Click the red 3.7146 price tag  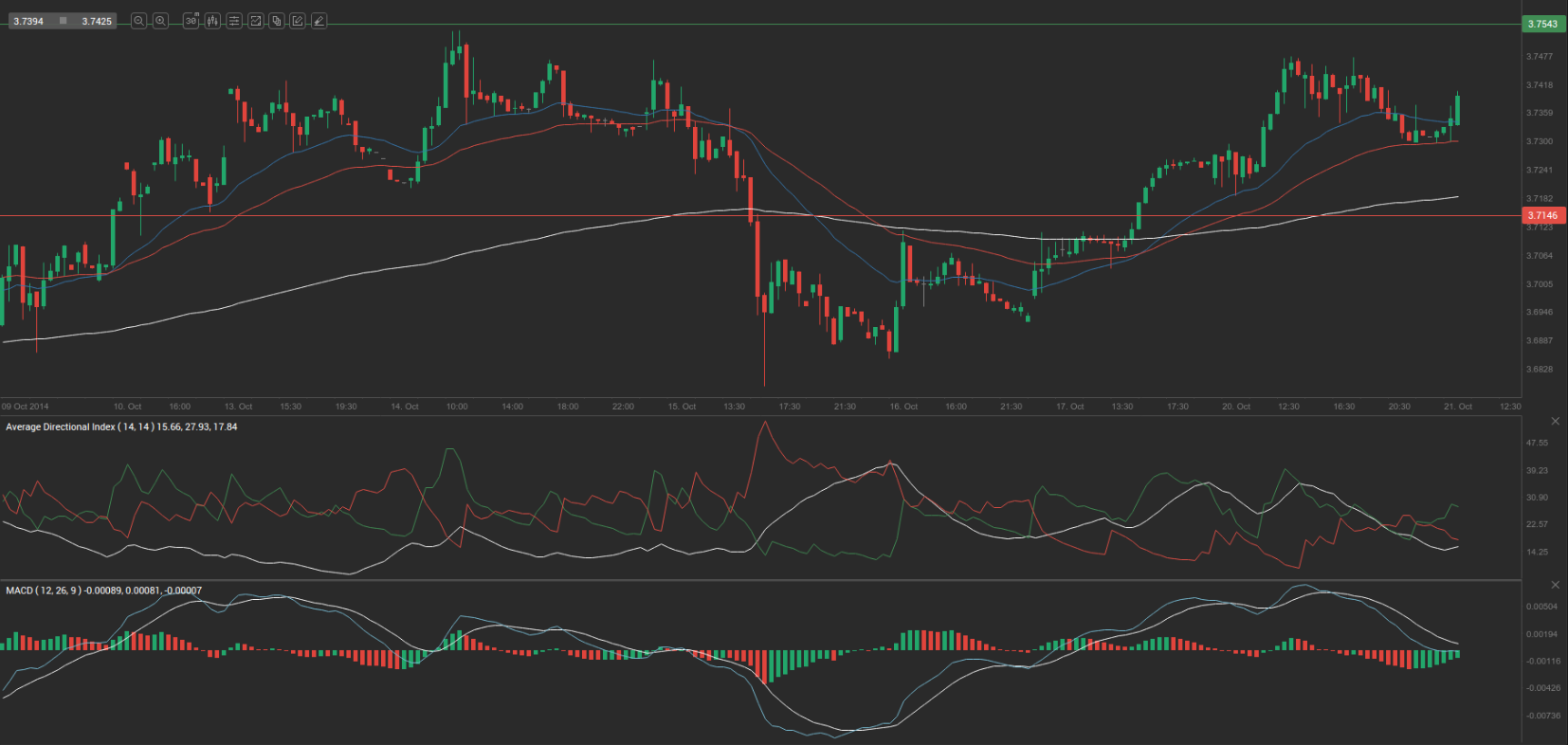1542,216
